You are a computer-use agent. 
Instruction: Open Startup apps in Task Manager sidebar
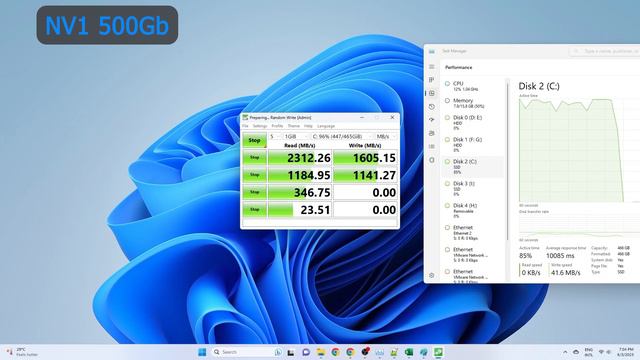(x=432, y=120)
